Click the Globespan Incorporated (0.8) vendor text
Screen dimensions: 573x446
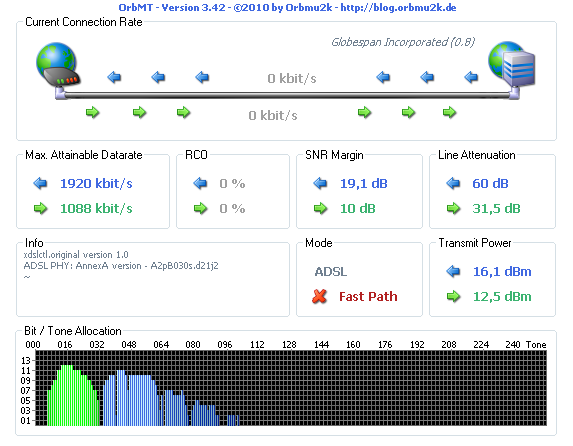(403, 42)
